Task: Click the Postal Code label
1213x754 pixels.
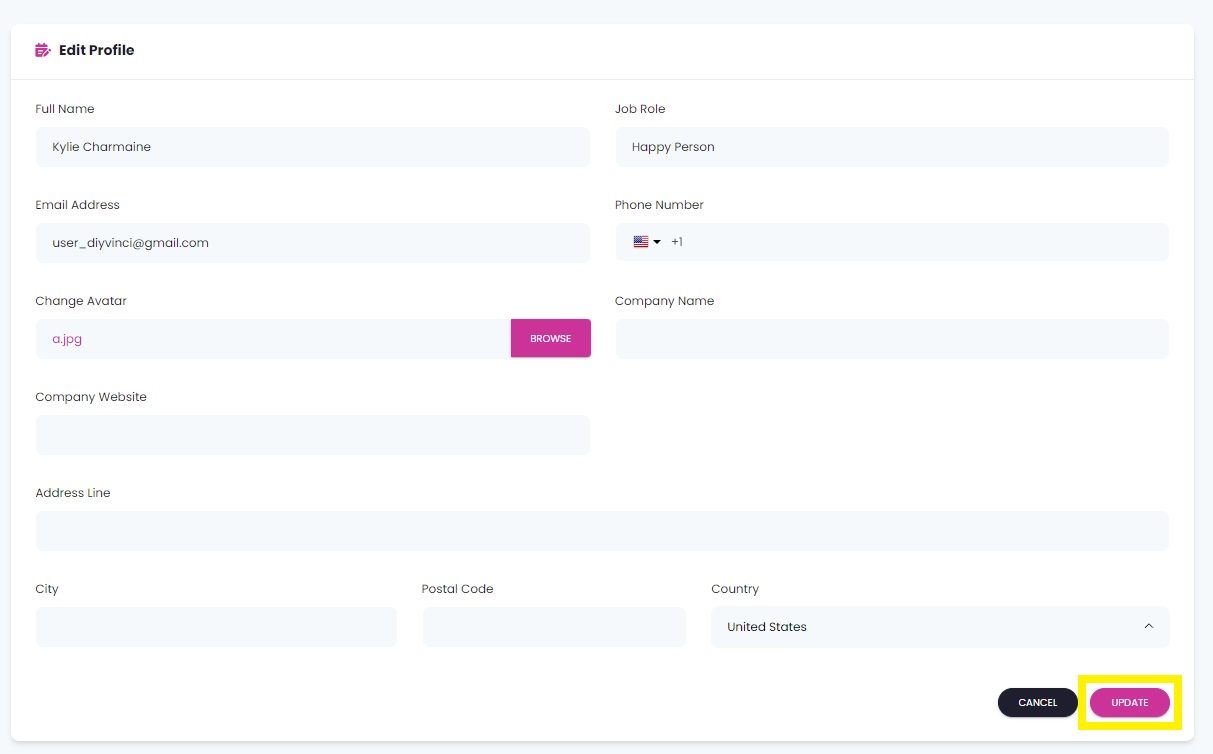Action: tap(457, 589)
